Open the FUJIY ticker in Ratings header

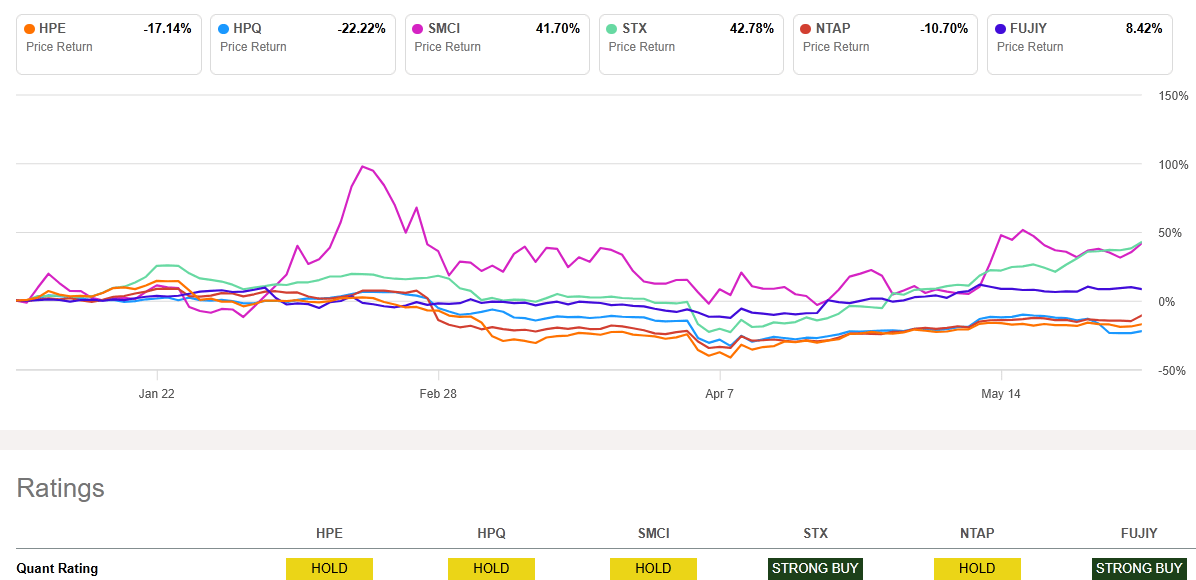1139,533
